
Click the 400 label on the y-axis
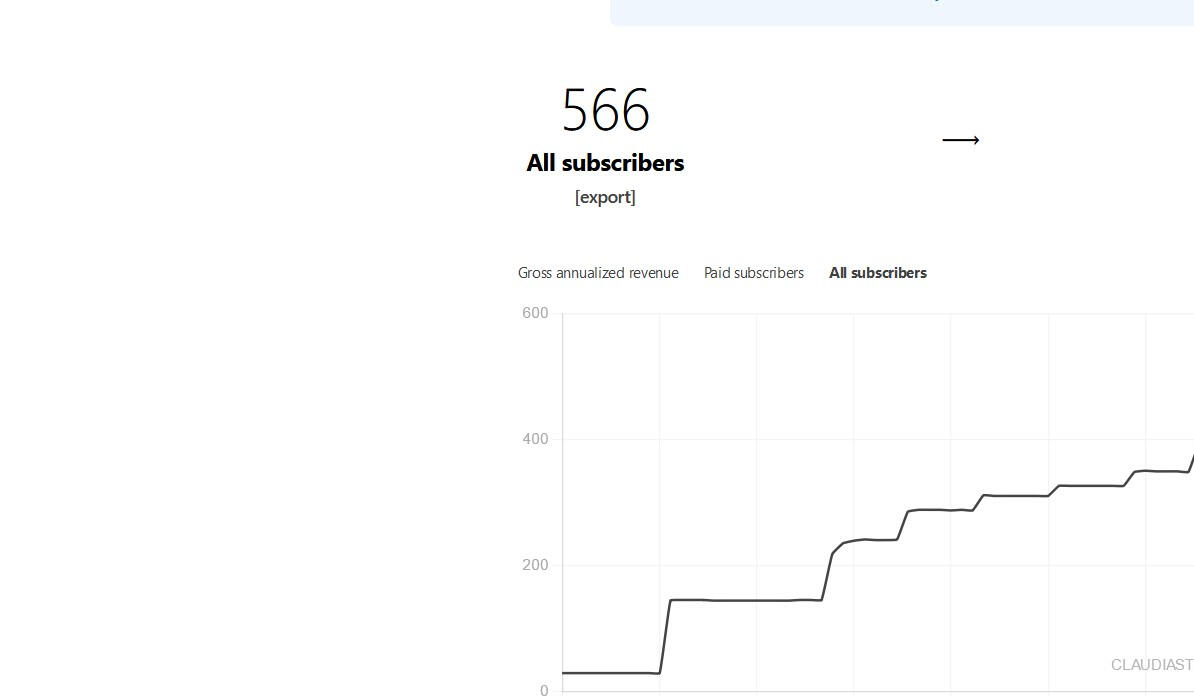pyautogui.click(x=535, y=439)
